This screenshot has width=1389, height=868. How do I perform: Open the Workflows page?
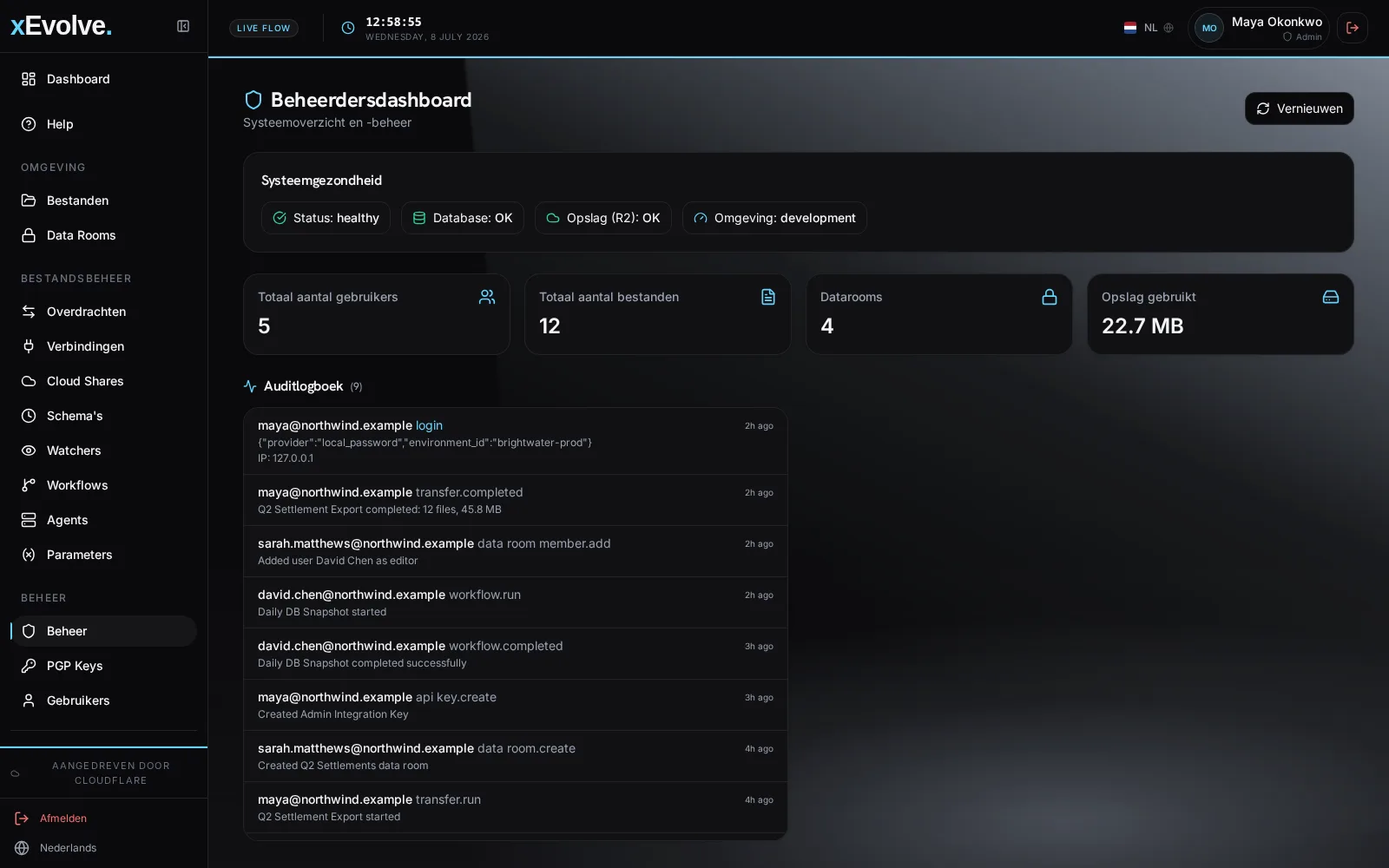click(104, 485)
